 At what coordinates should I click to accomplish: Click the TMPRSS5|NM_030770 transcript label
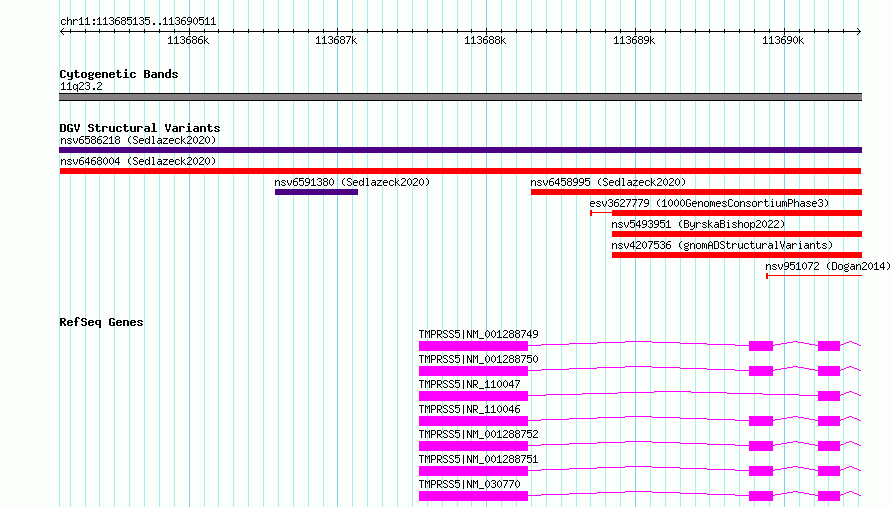(469, 484)
